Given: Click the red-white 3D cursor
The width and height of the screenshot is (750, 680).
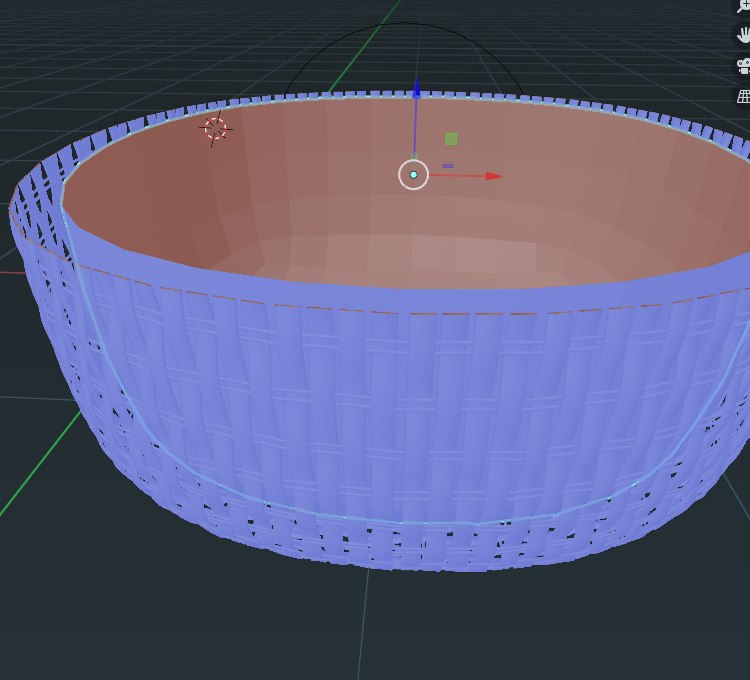Looking at the screenshot, I should coord(215,129).
